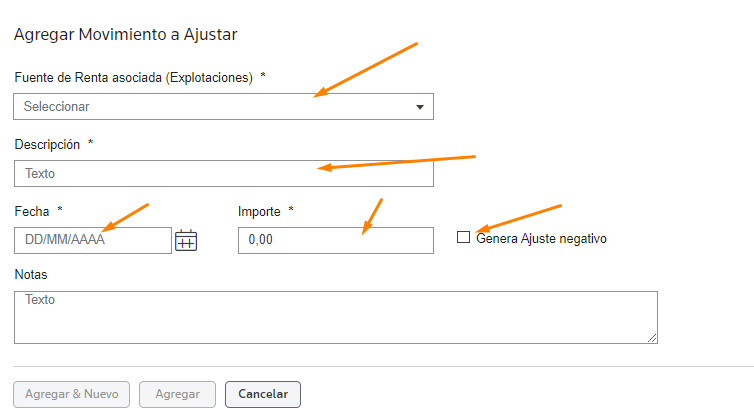The width and height of the screenshot is (754, 418).
Task: Click the Descripción field label
Action: pos(47,144)
